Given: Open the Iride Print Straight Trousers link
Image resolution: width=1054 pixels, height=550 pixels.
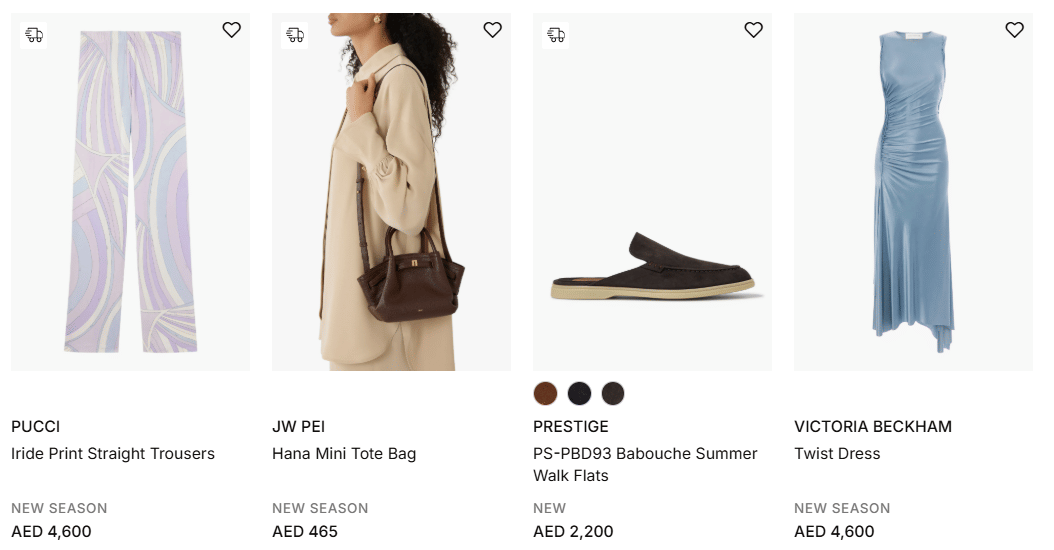Looking at the screenshot, I should [113, 453].
